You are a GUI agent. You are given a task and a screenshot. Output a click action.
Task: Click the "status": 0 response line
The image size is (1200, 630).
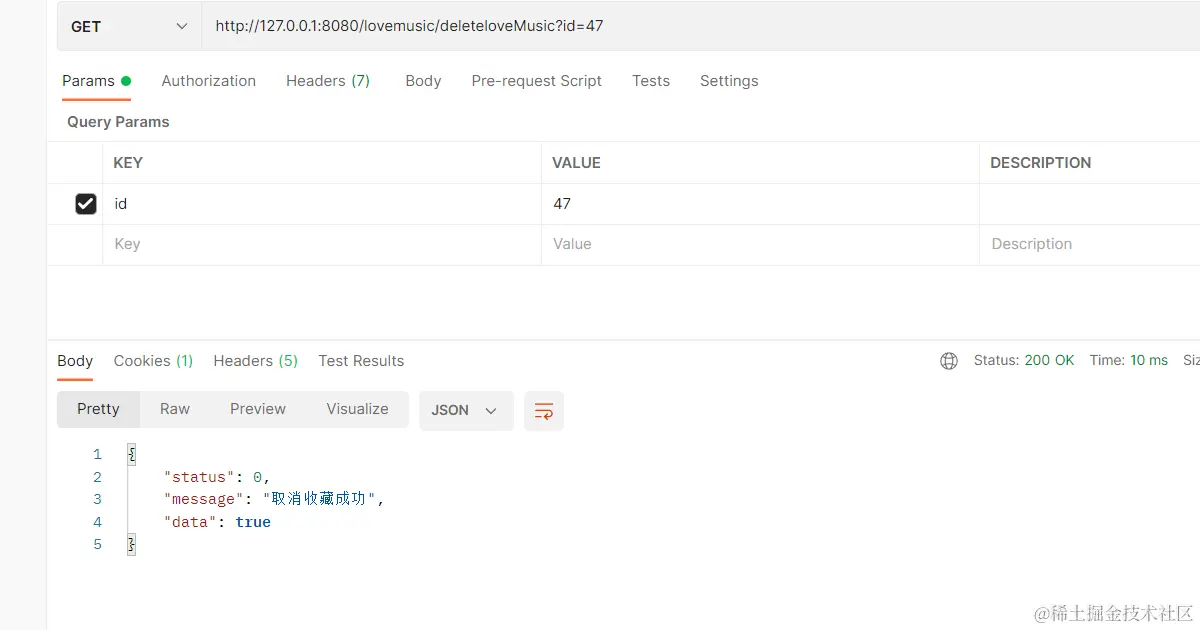pos(217,477)
